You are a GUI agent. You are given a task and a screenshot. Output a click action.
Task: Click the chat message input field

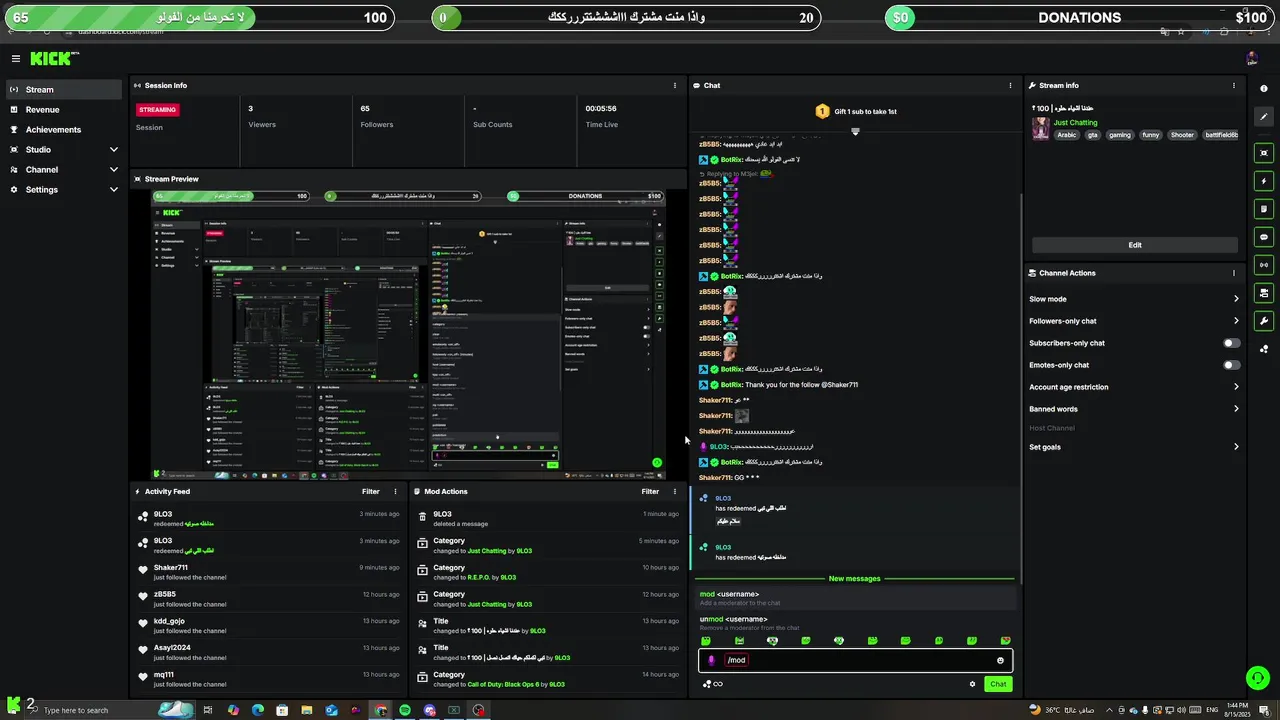coord(855,660)
